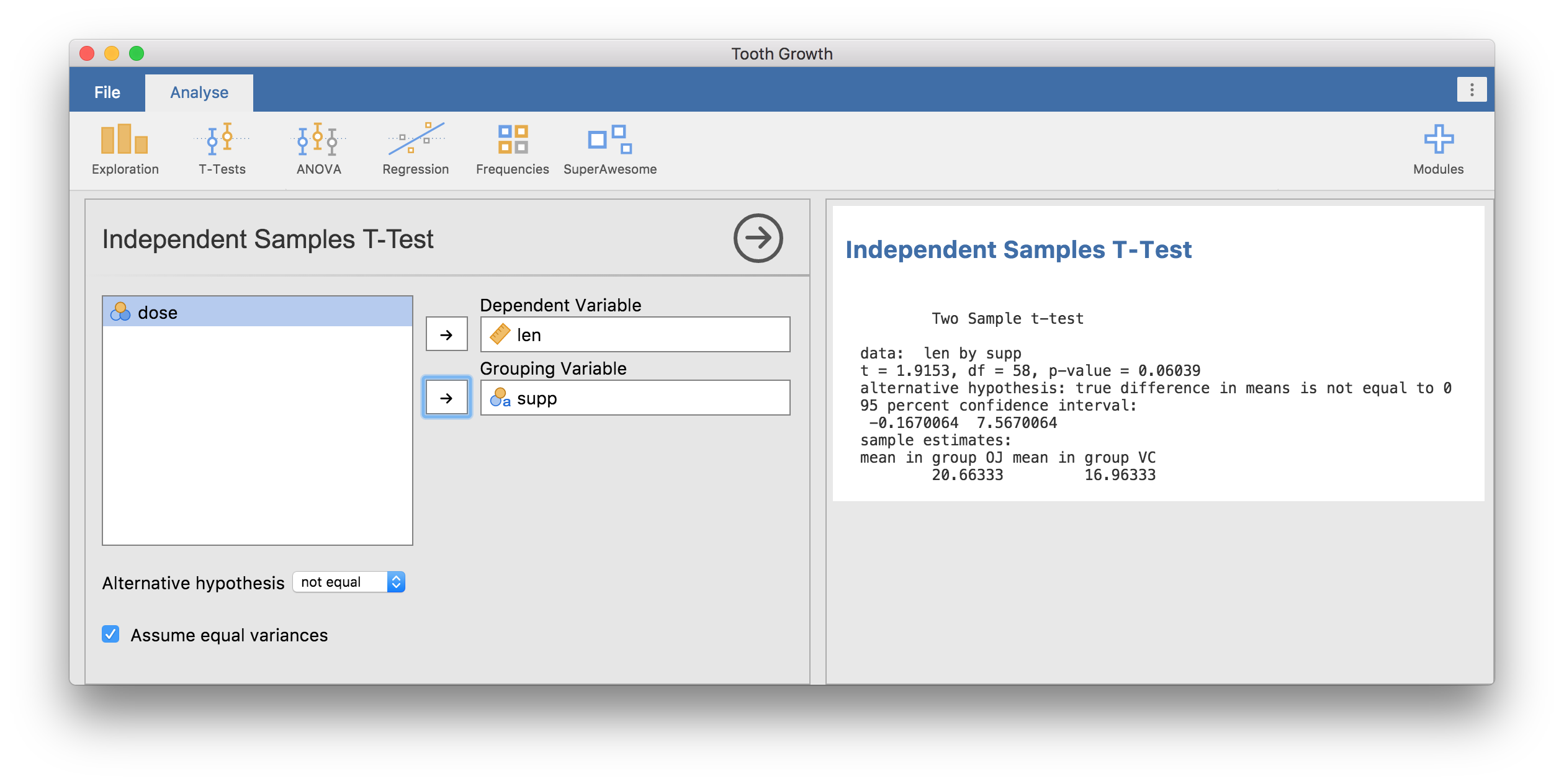Toggle Assume equal variances checkbox

click(111, 634)
